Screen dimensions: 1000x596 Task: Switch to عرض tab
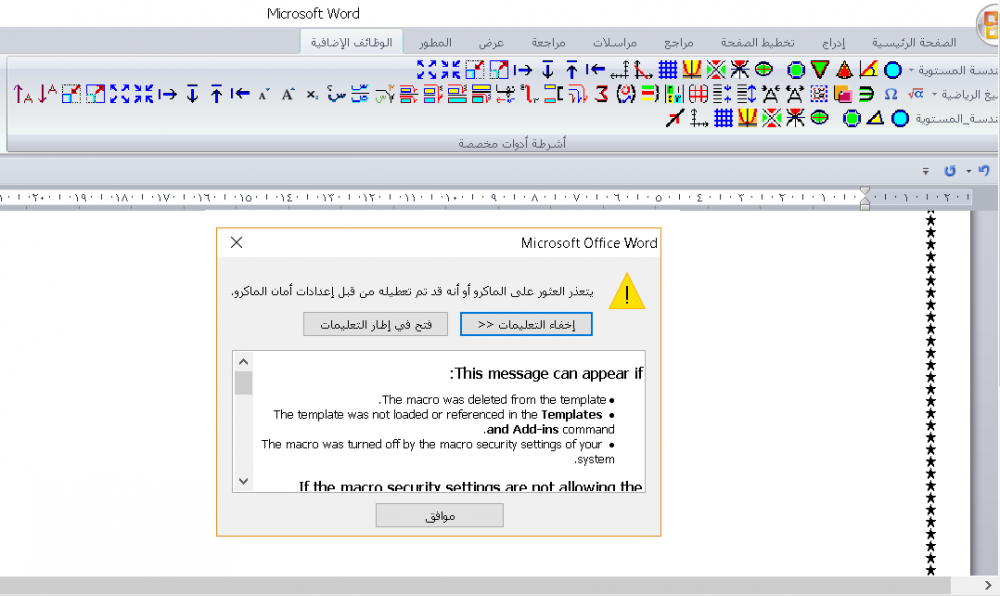coord(491,42)
